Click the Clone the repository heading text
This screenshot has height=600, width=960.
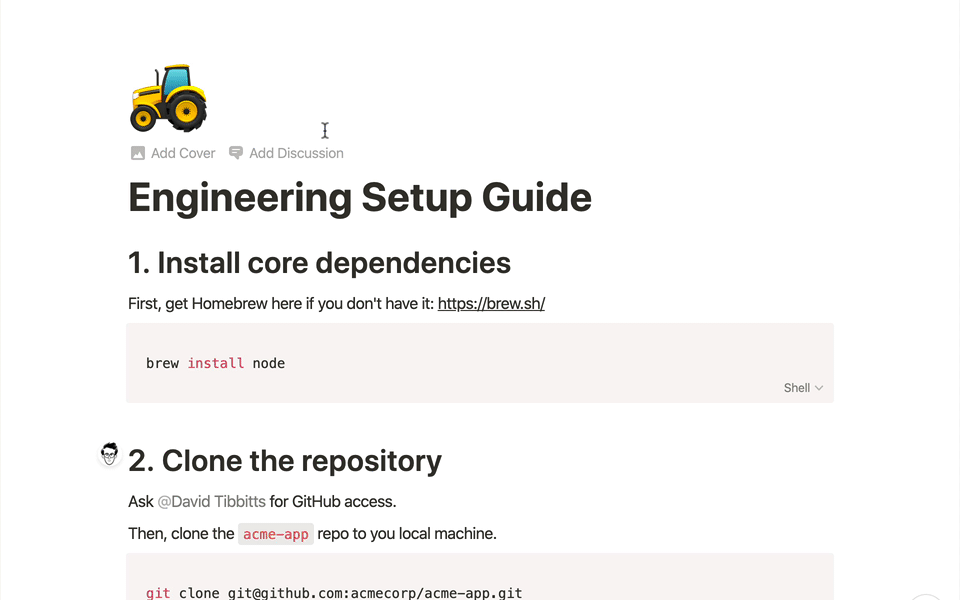285,461
